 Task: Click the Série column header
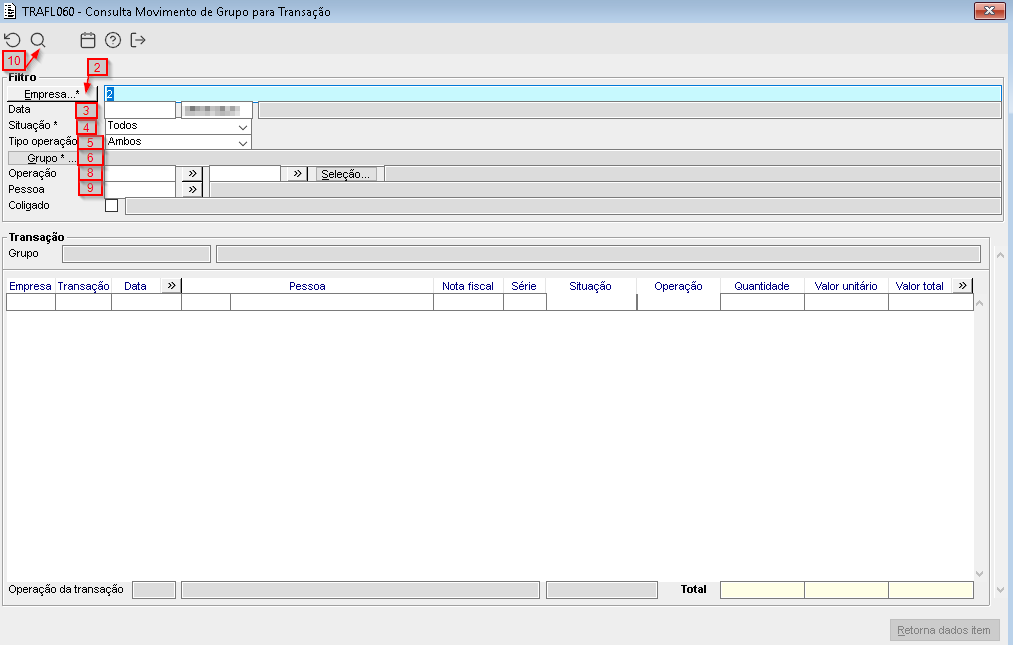pos(524,286)
